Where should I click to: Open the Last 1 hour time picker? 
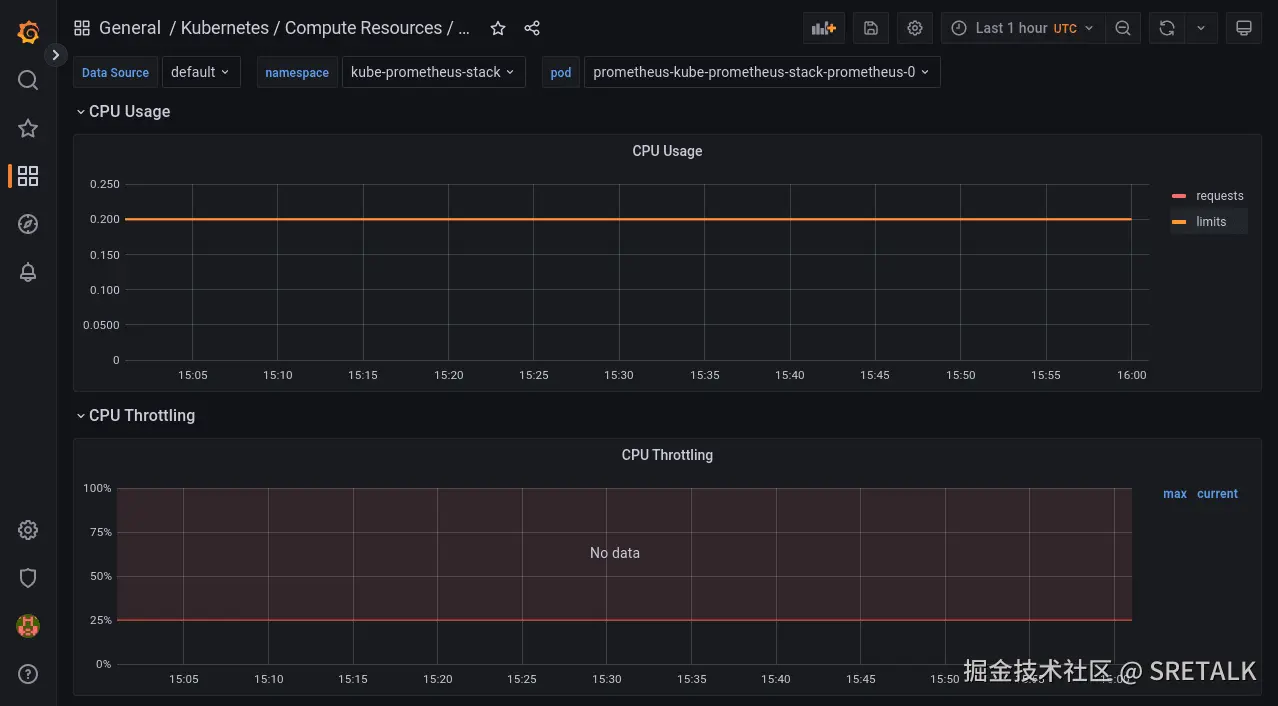click(1019, 28)
